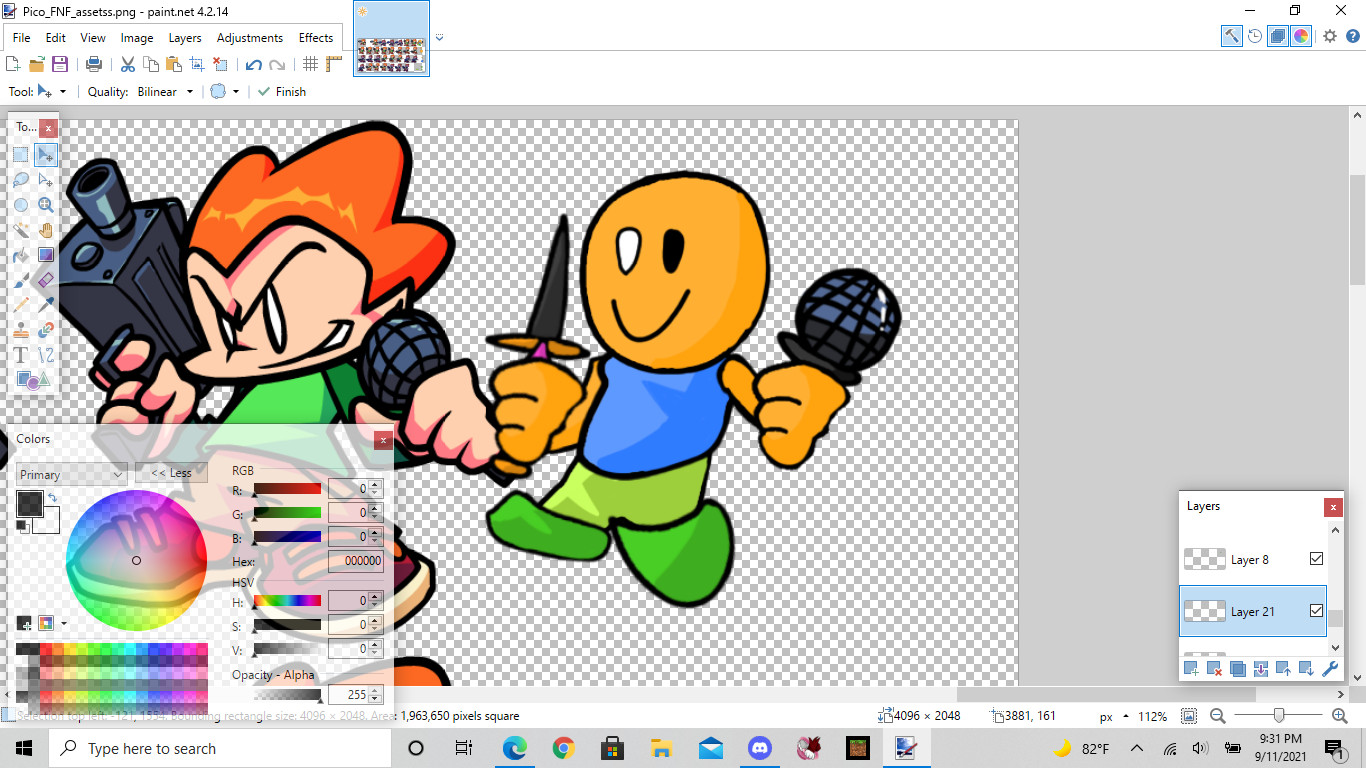Uncheck the Layer 21 visibility checkbox
The image size is (1366, 768).
click(x=1316, y=611)
